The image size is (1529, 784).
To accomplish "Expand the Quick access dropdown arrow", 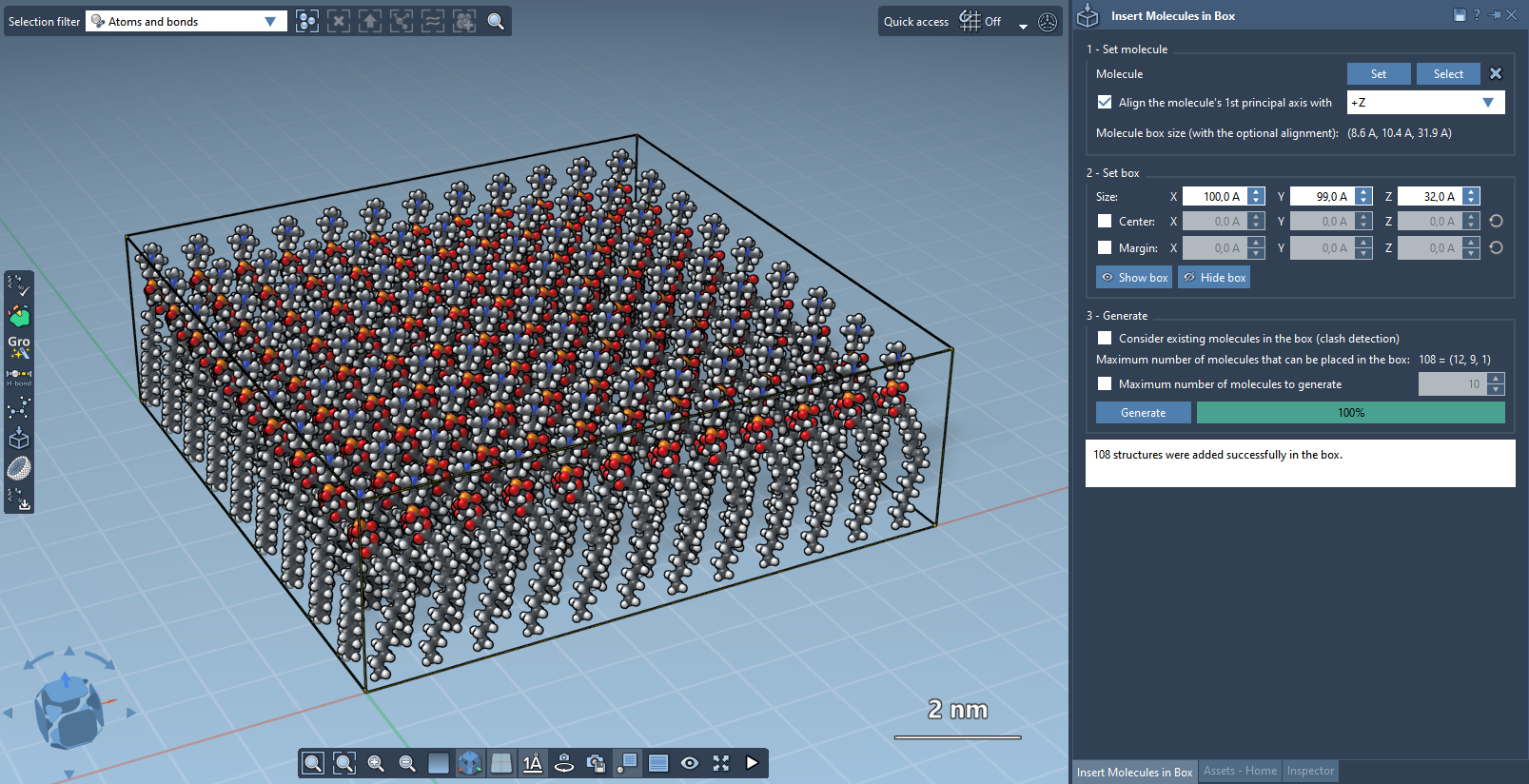I will pyautogui.click(x=1023, y=26).
